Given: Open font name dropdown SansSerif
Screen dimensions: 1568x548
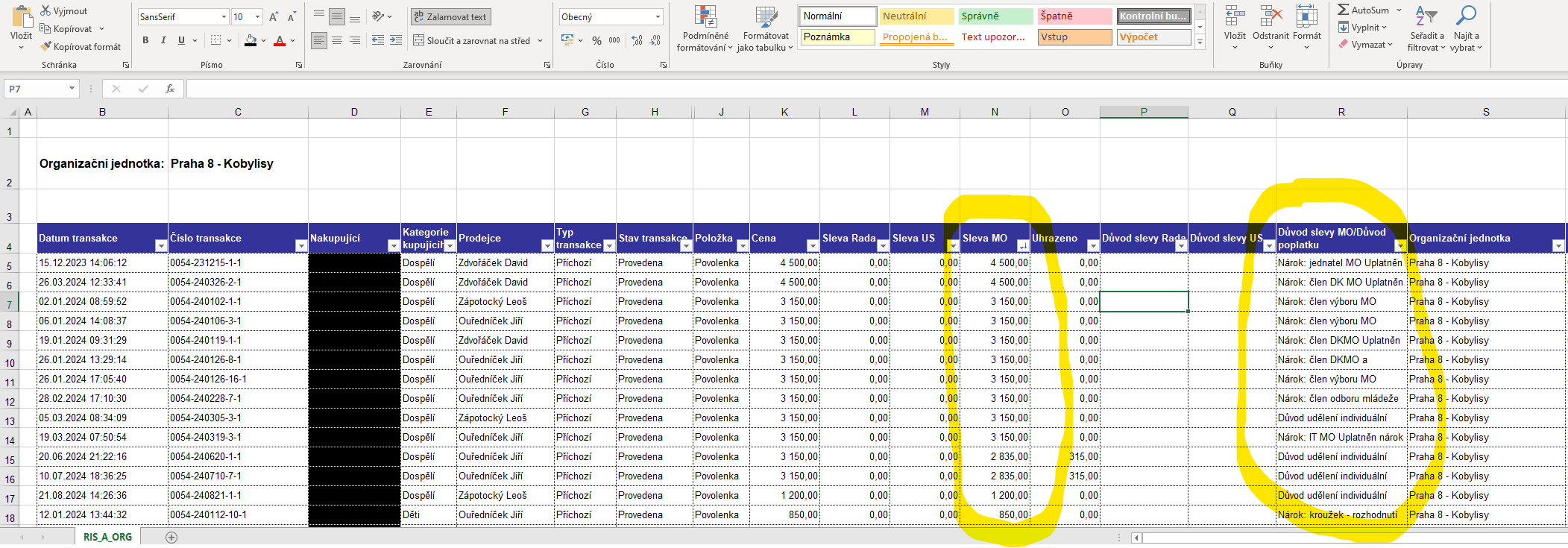Looking at the screenshot, I should [224, 16].
